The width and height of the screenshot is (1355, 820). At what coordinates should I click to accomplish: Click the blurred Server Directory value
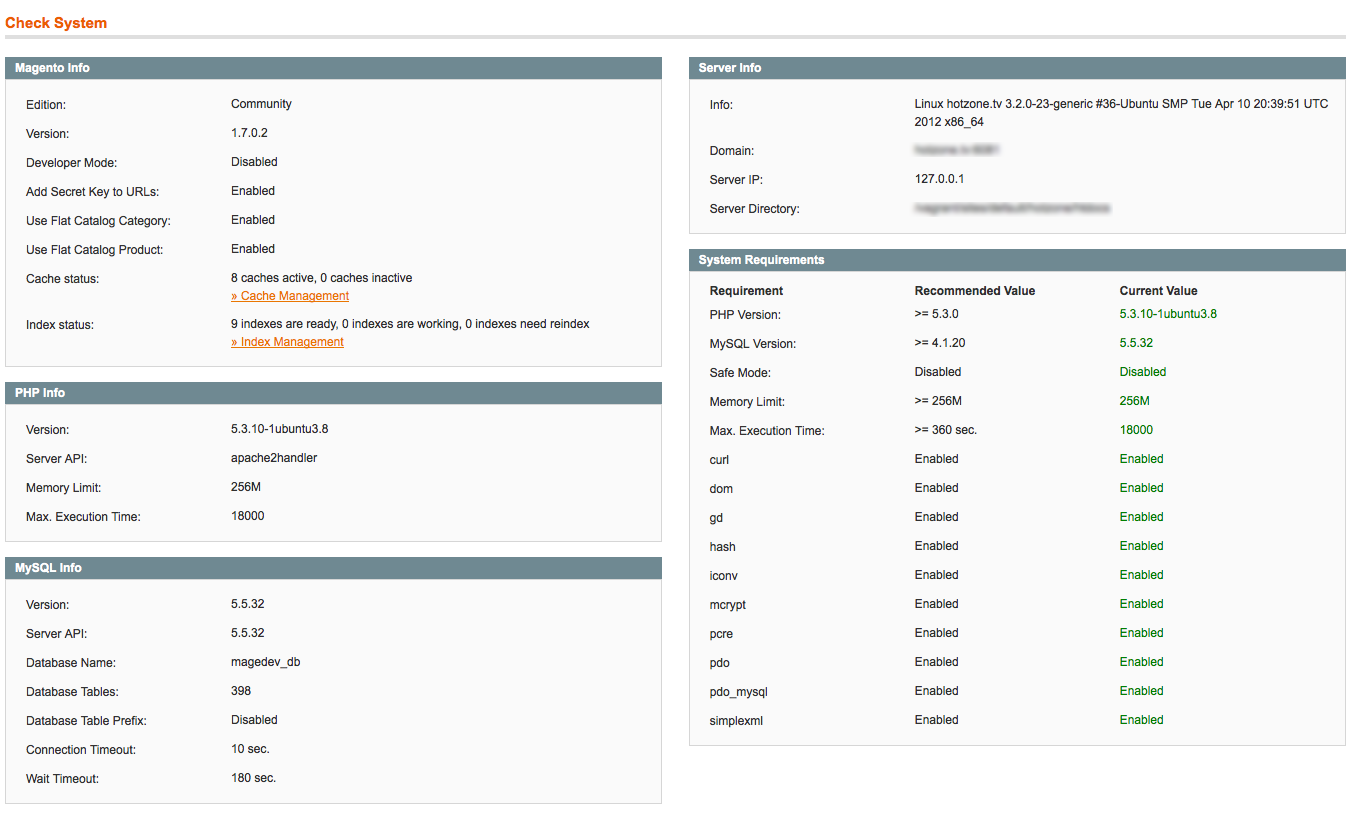coord(1013,208)
